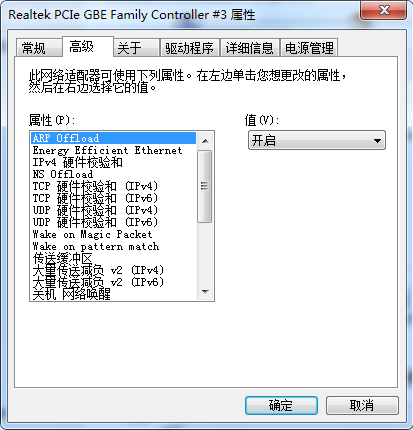Select IPv4 硬件校验和 property
413x430 pixels.
[113, 162]
